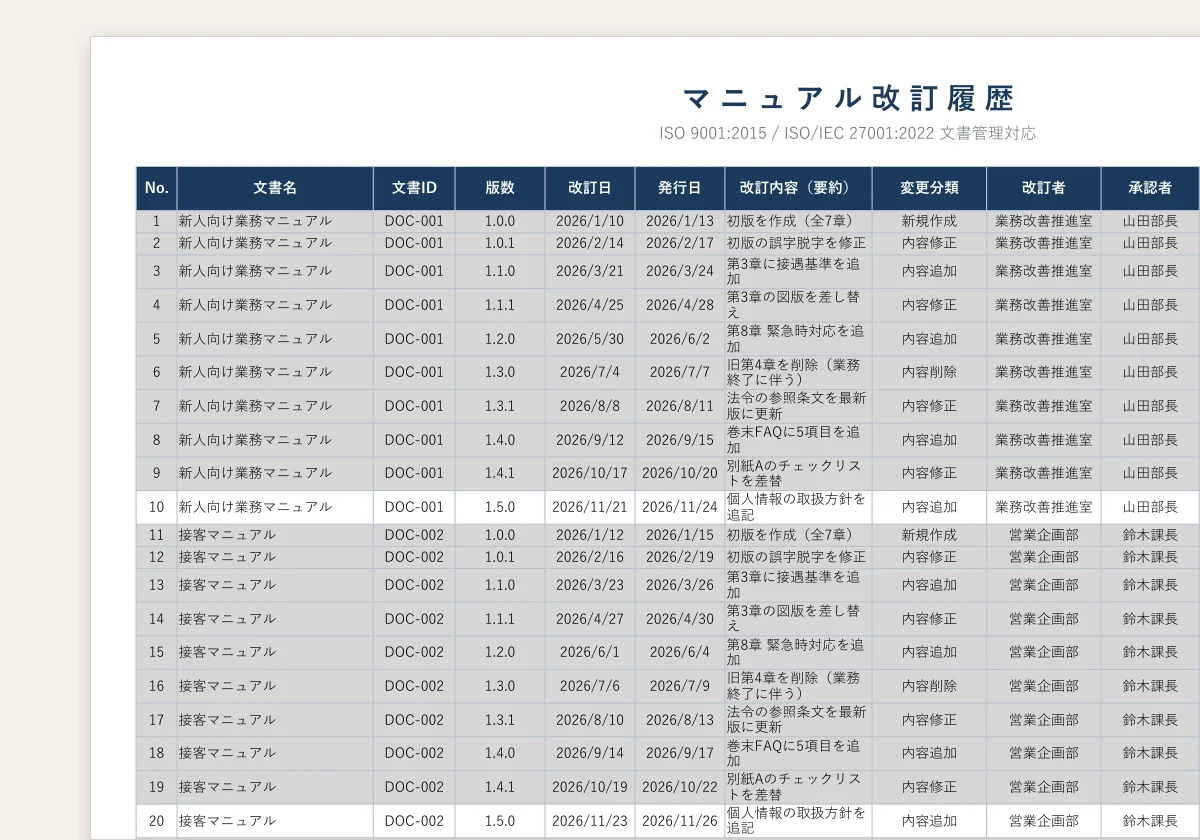Select 営業企画部 in row 17
The height and width of the screenshot is (840, 1200).
1044,720
